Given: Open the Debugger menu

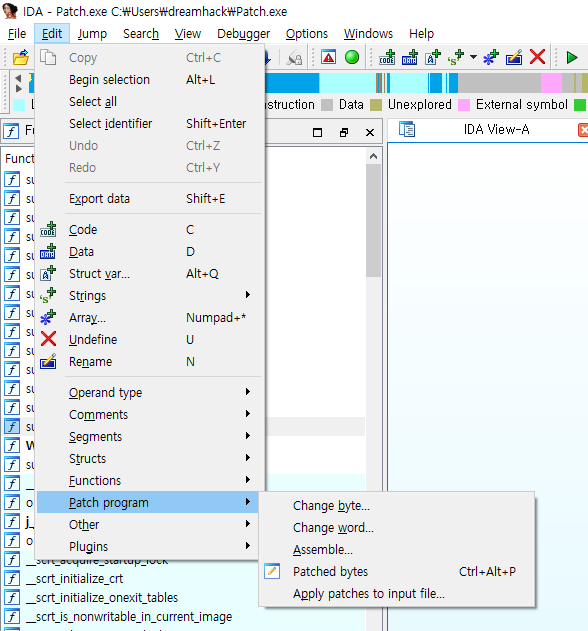Looking at the screenshot, I should point(243,33).
